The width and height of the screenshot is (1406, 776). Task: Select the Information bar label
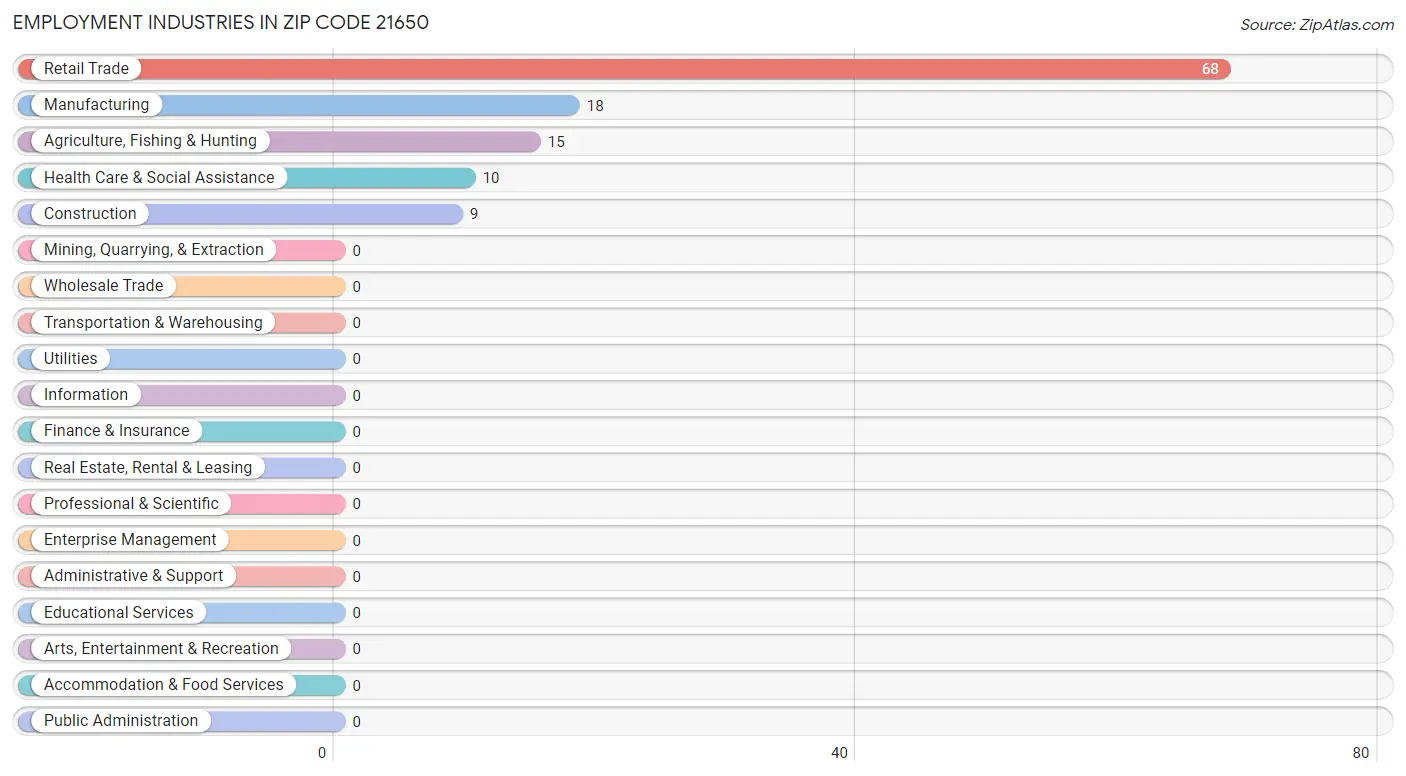click(86, 395)
